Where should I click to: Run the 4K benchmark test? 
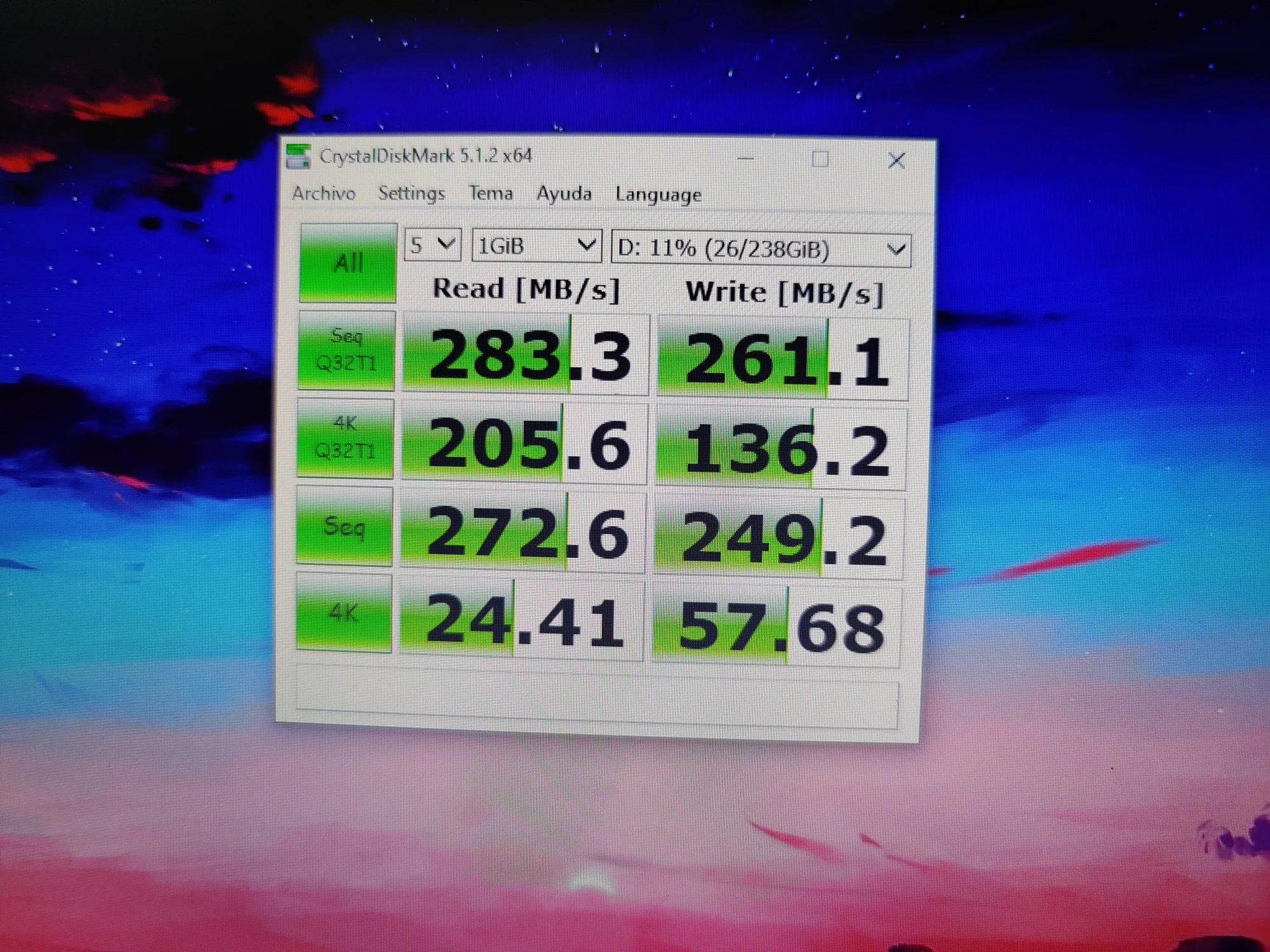(x=343, y=612)
